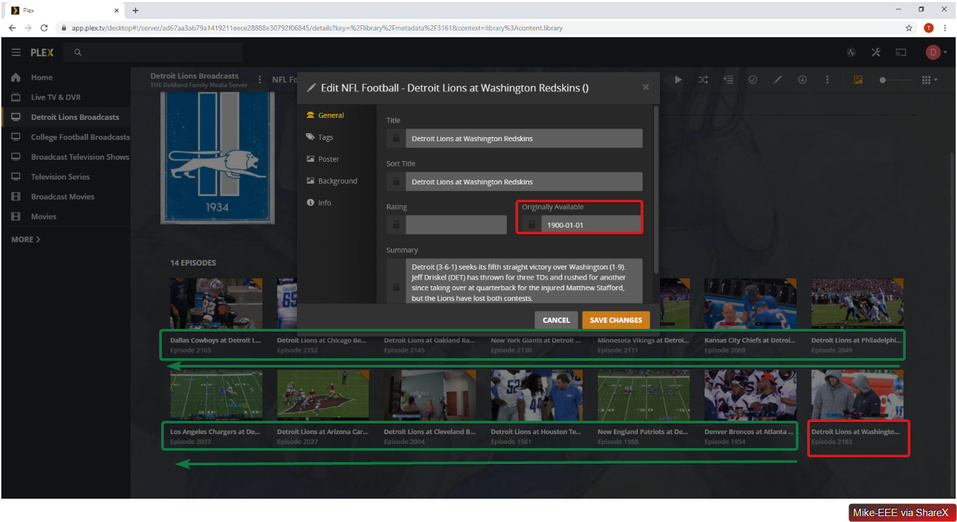957x522 pixels.
Task: Toggle the lock on the Title field
Action: coord(395,139)
